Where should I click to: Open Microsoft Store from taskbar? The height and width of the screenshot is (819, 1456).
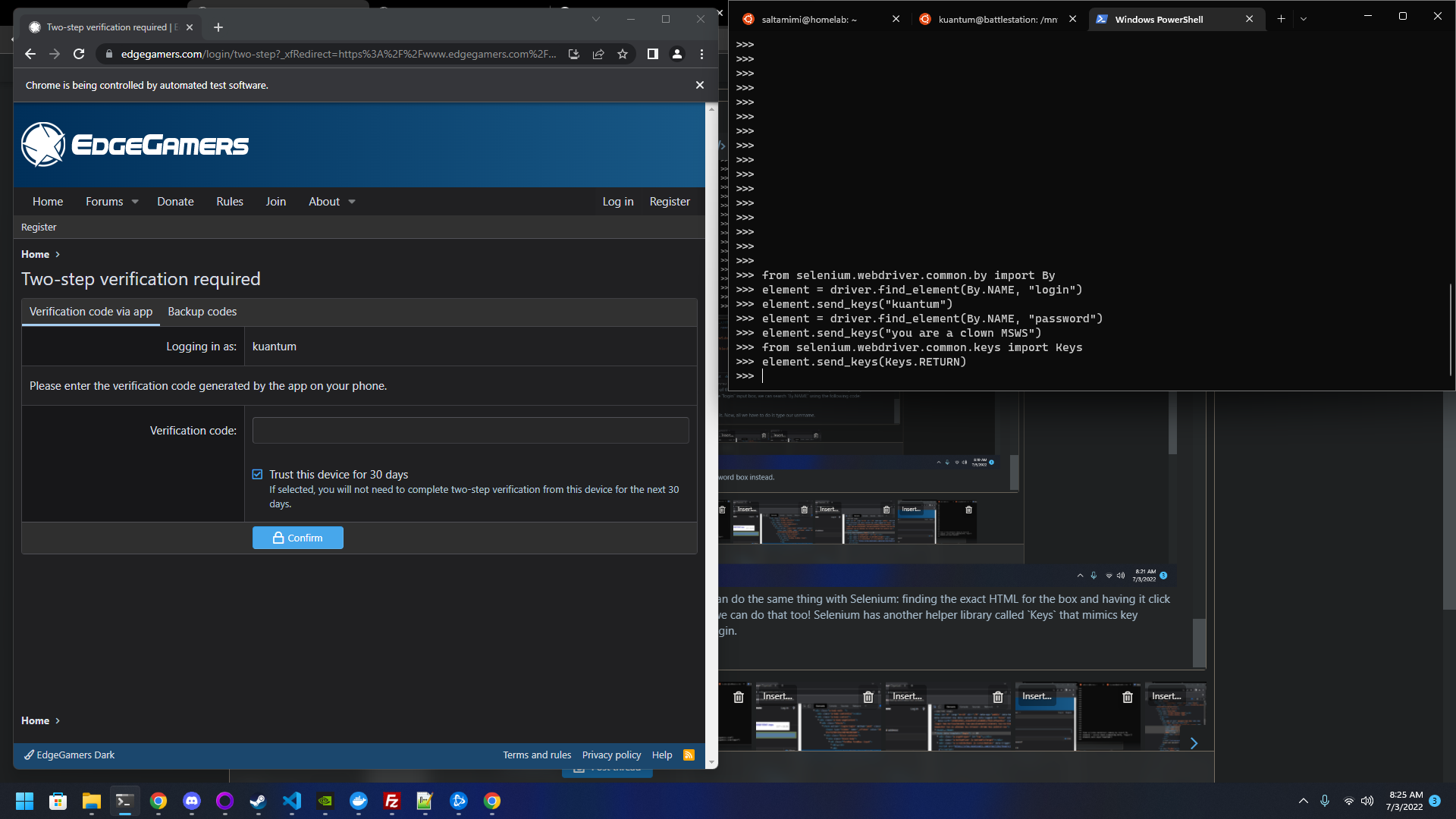pyautogui.click(x=58, y=801)
